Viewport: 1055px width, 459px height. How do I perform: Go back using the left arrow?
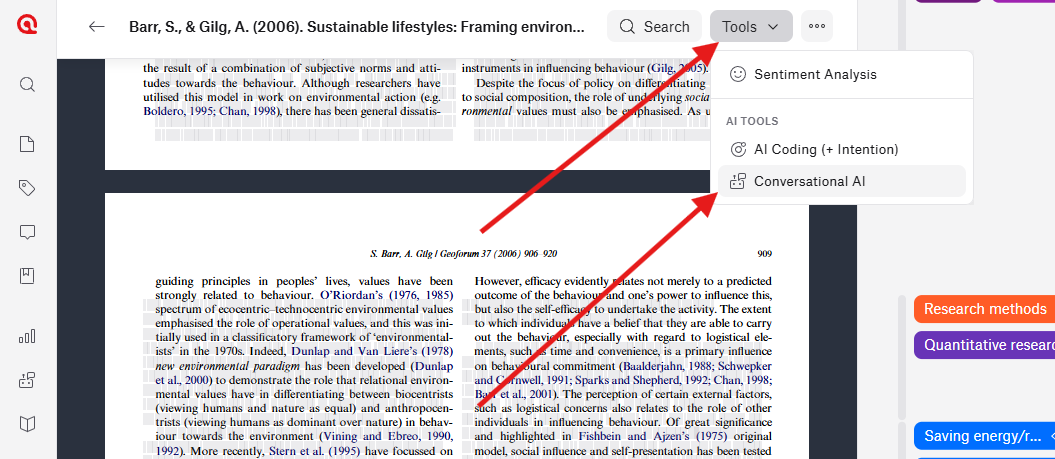[x=97, y=26]
